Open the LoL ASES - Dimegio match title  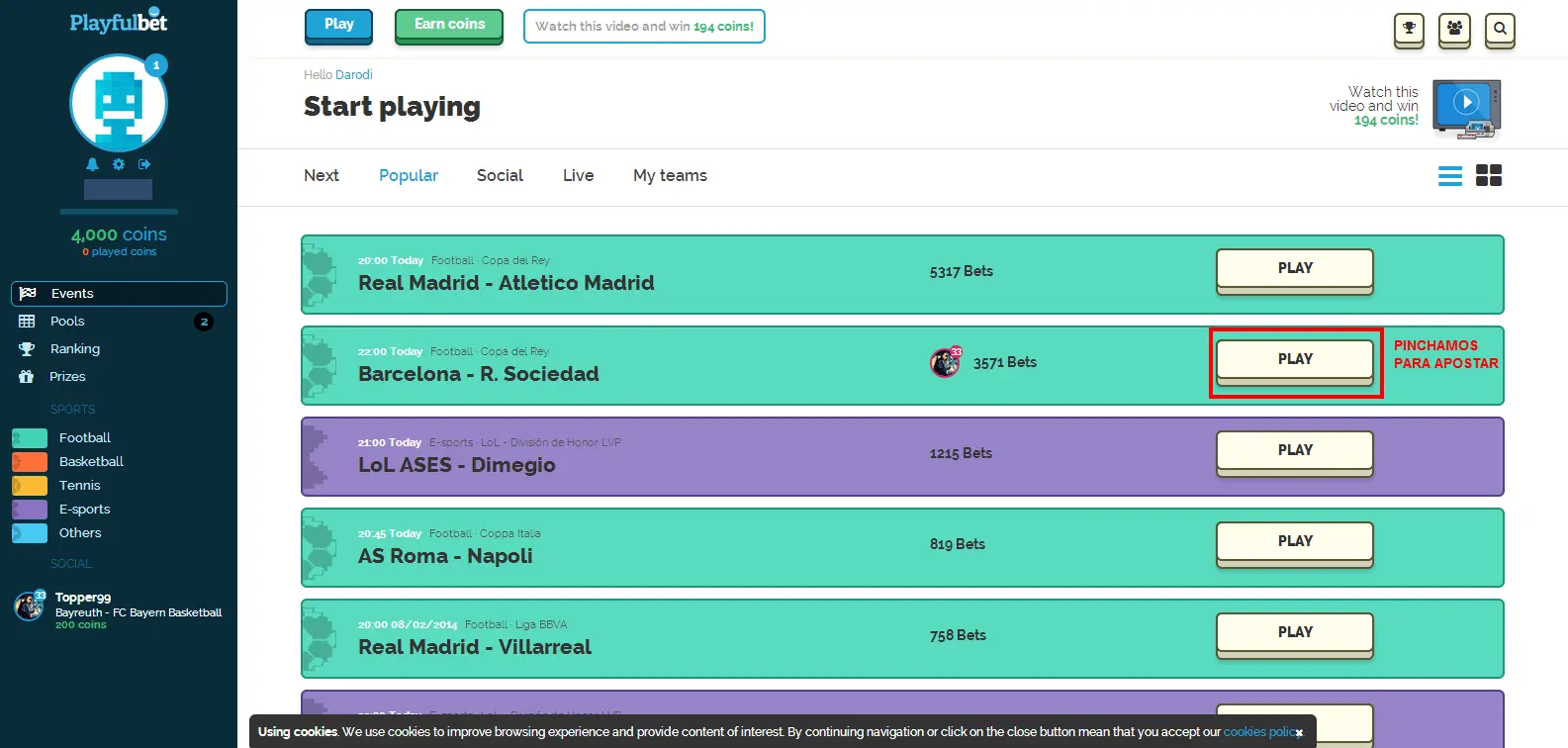[457, 466]
